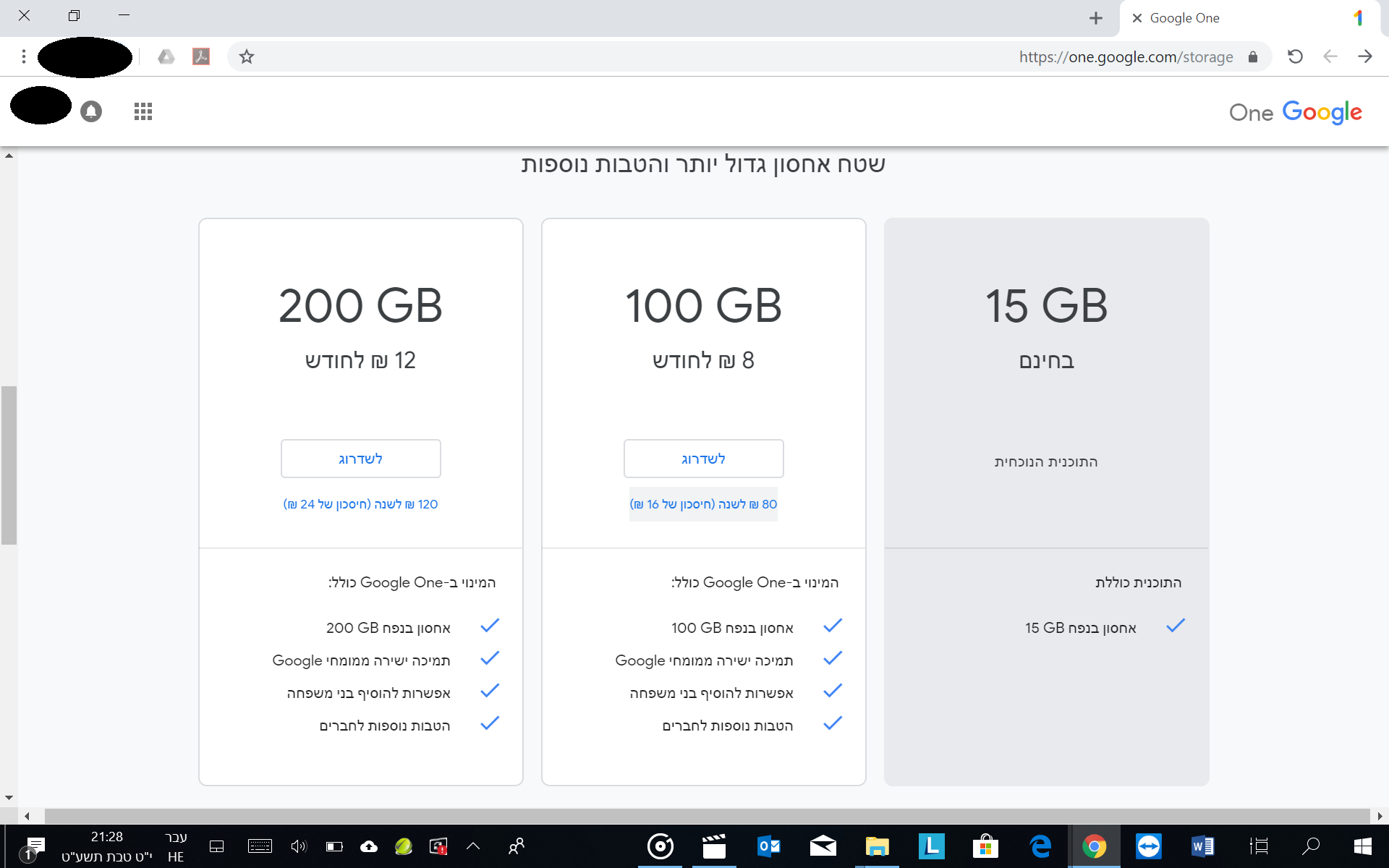Open the Google apps grid icon
Viewport: 1389px width, 868px height.
click(x=143, y=111)
